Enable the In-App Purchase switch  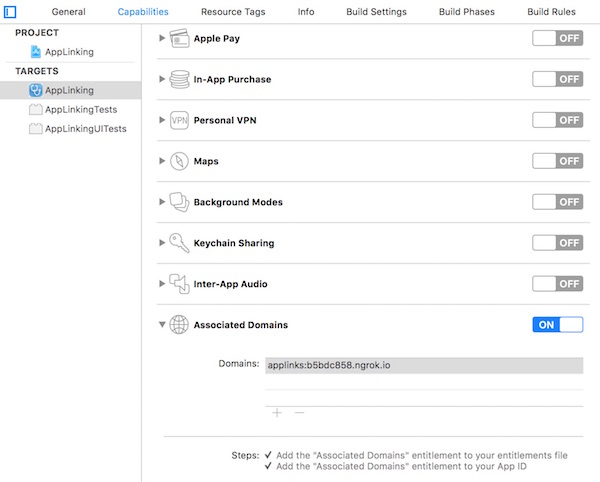click(x=558, y=79)
